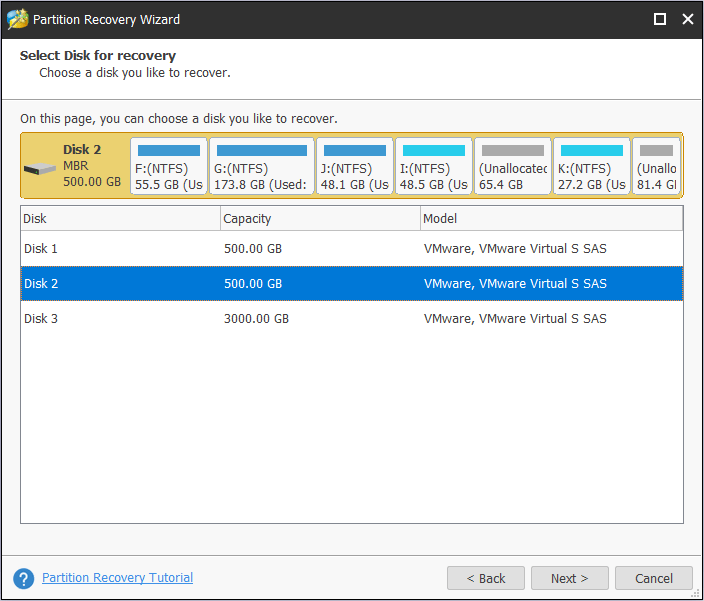Maximize the wizard window
The width and height of the screenshot is (704, 601).
click(x=660, y=19)
